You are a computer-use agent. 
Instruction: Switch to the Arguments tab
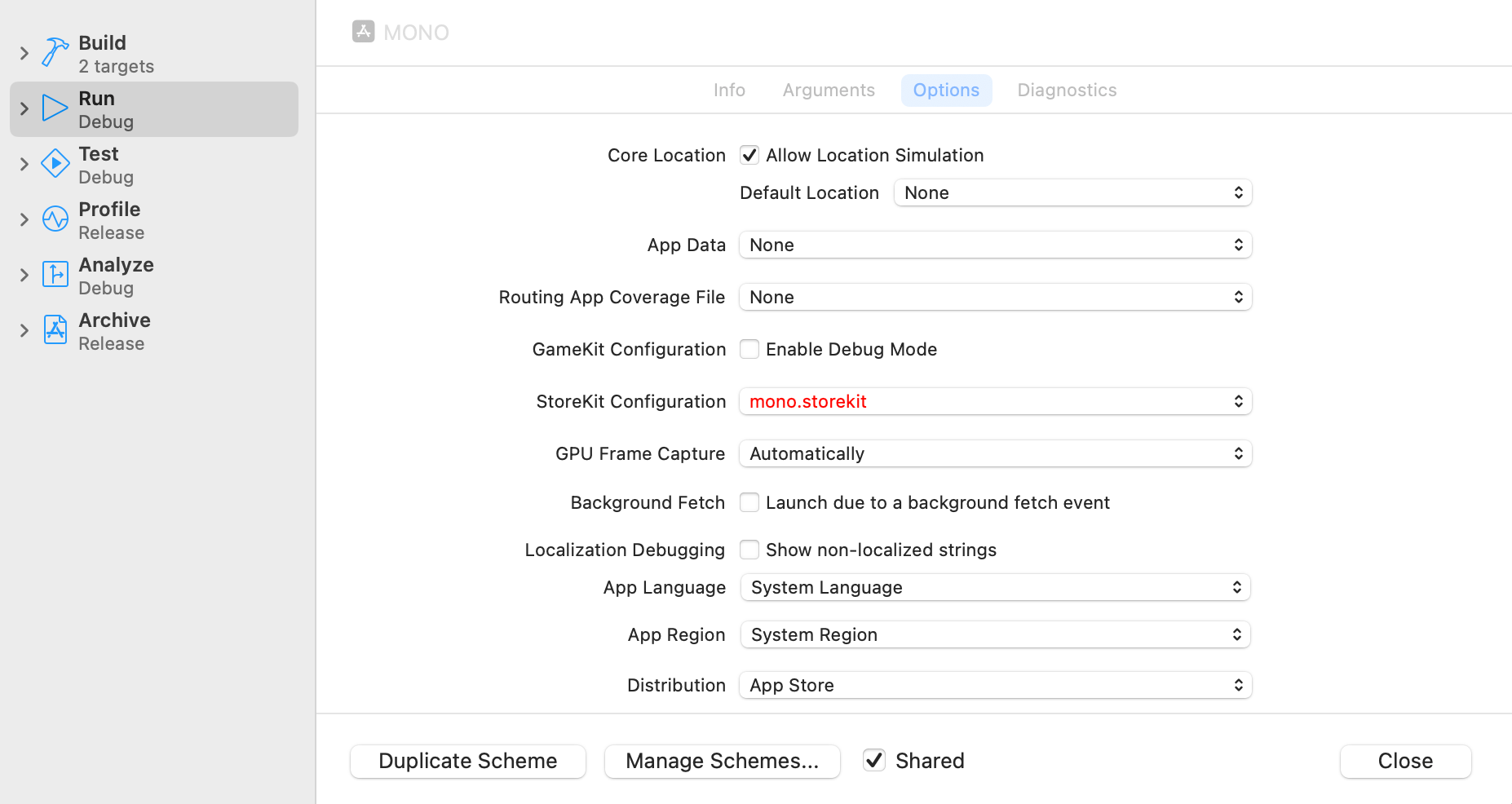click(x=829, y=90)
